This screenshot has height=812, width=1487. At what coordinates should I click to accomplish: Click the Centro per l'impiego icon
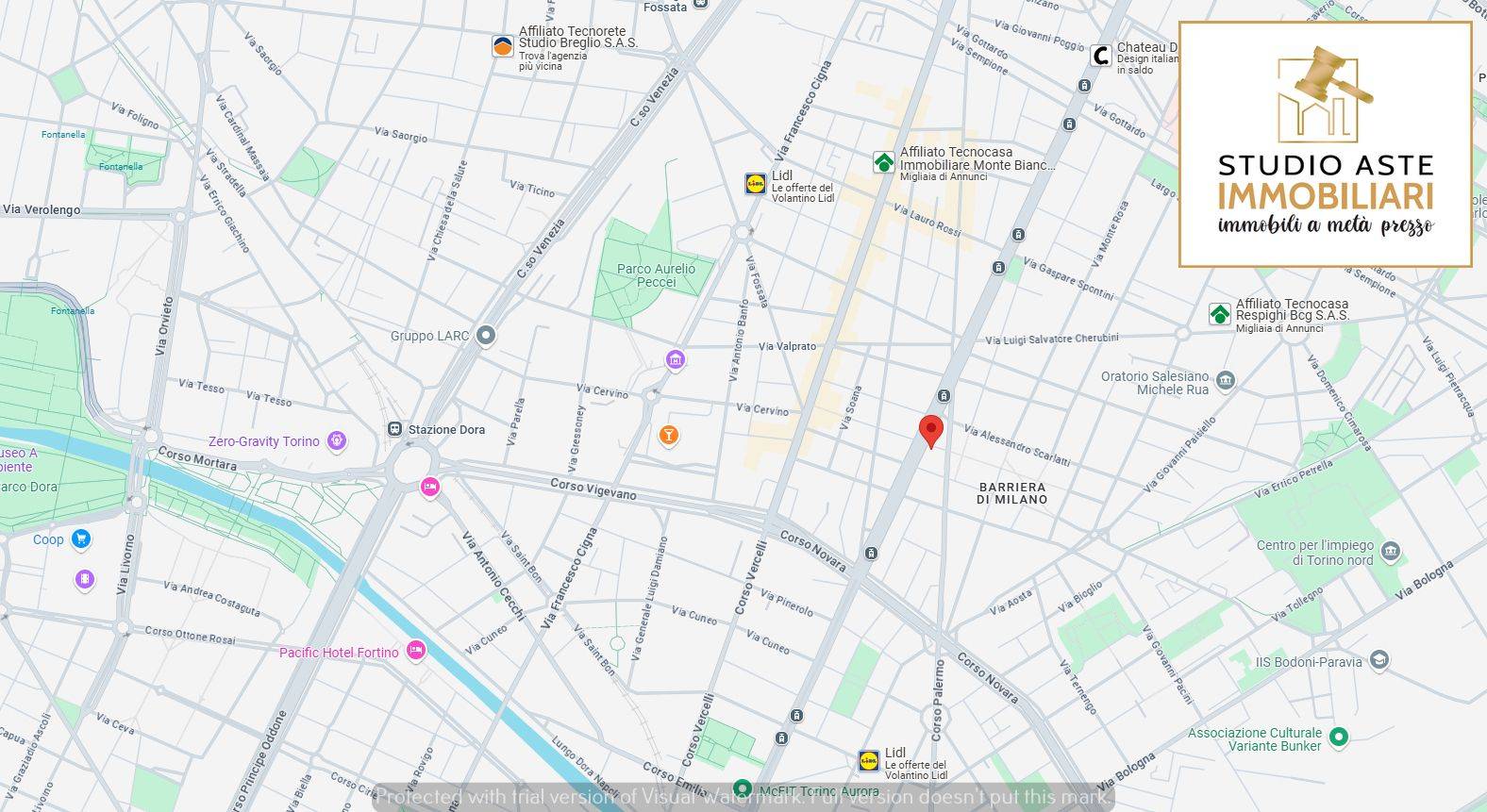pos(1390,551)
